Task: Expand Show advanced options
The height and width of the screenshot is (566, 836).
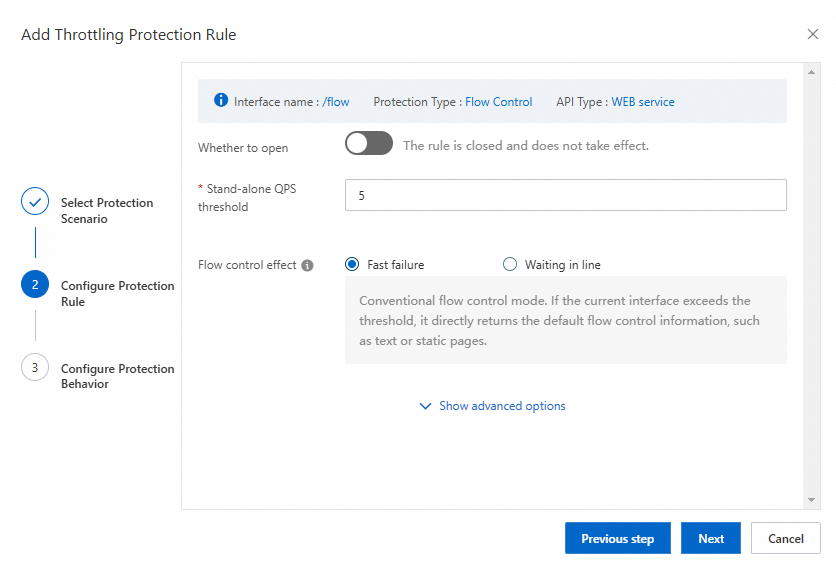Action: pos(502,406)
